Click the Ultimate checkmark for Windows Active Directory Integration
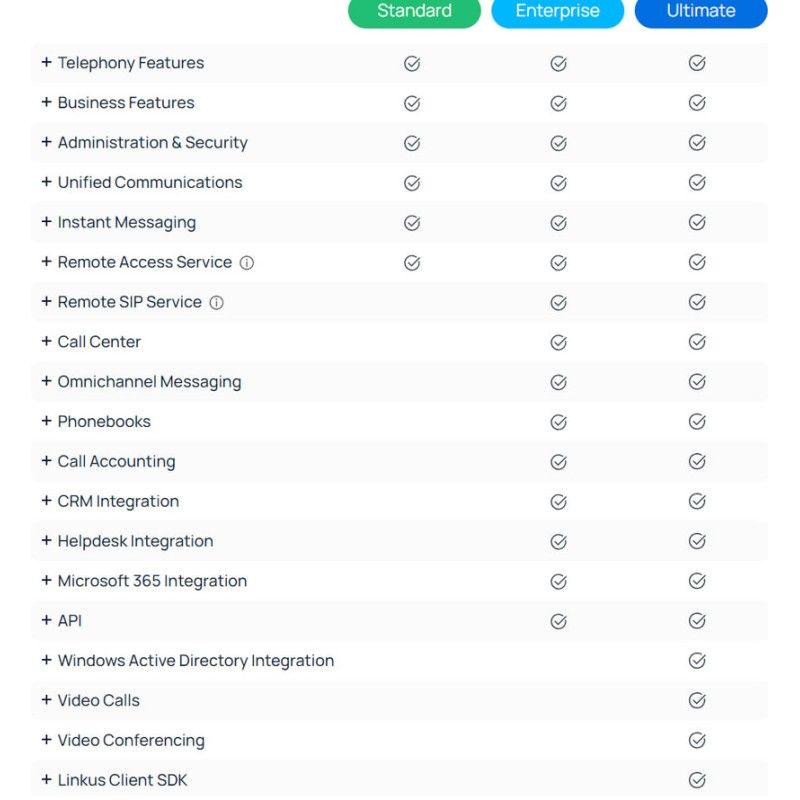 [x=697, y=660]
